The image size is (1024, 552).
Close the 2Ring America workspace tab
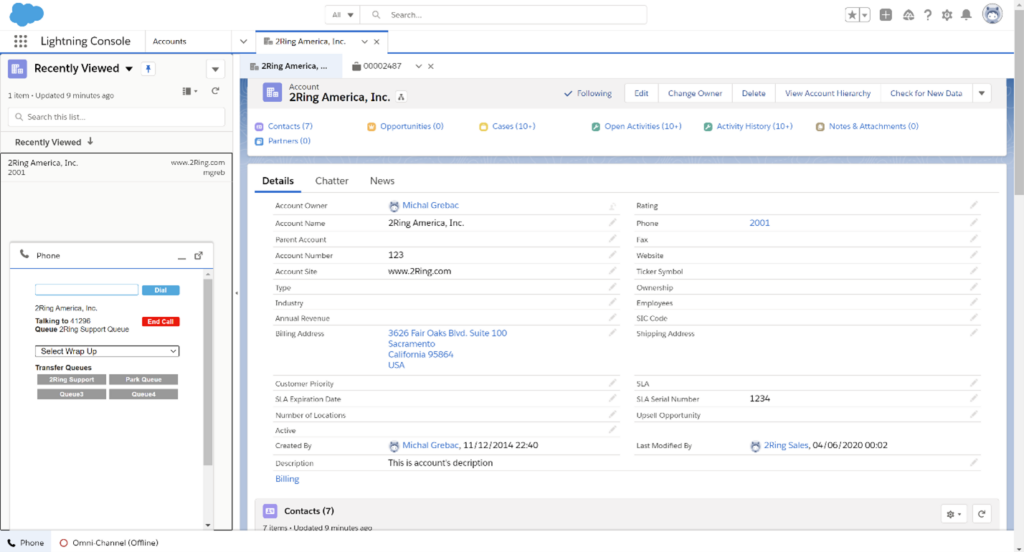click(377, 42)
